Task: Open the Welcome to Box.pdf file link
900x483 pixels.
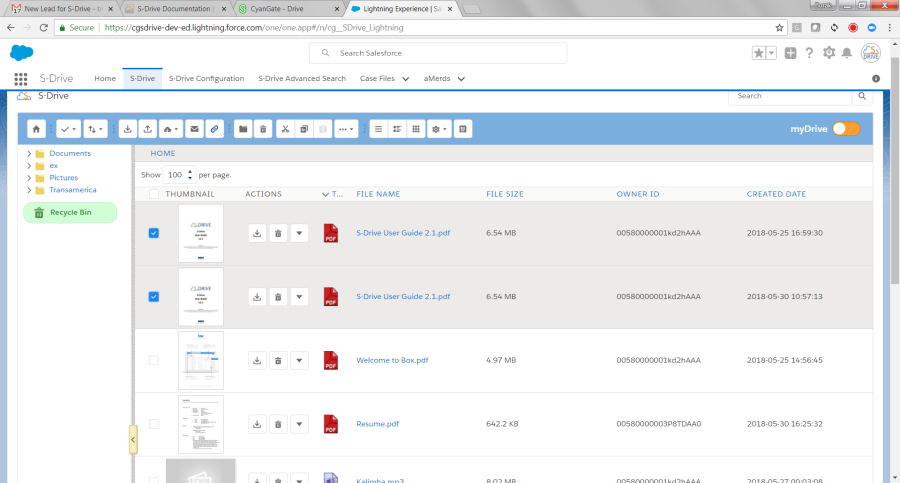Action: pos(392,360)
